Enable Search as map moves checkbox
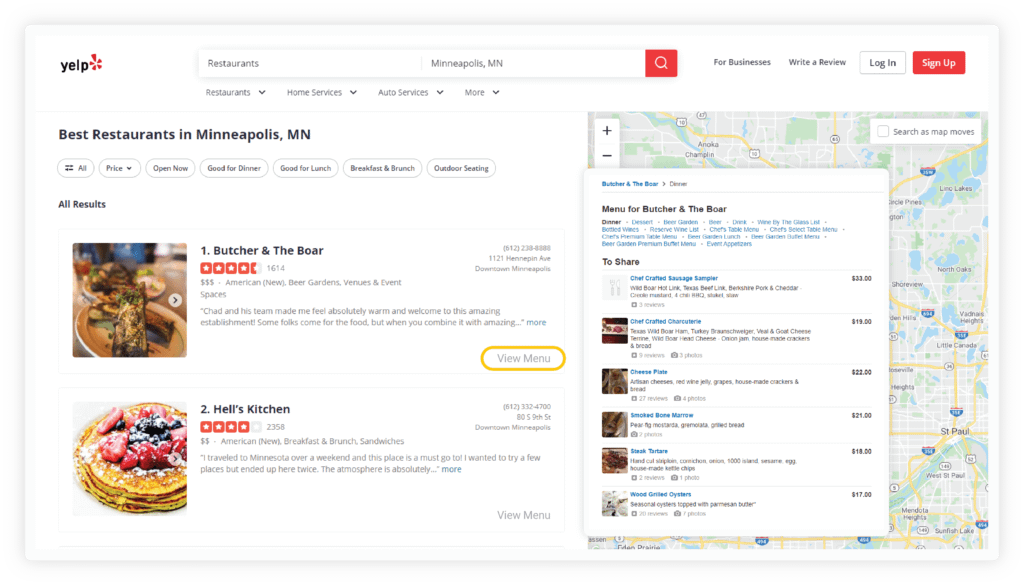The height and width of the screenshot is (585, 1024). [x=883, y=131]
